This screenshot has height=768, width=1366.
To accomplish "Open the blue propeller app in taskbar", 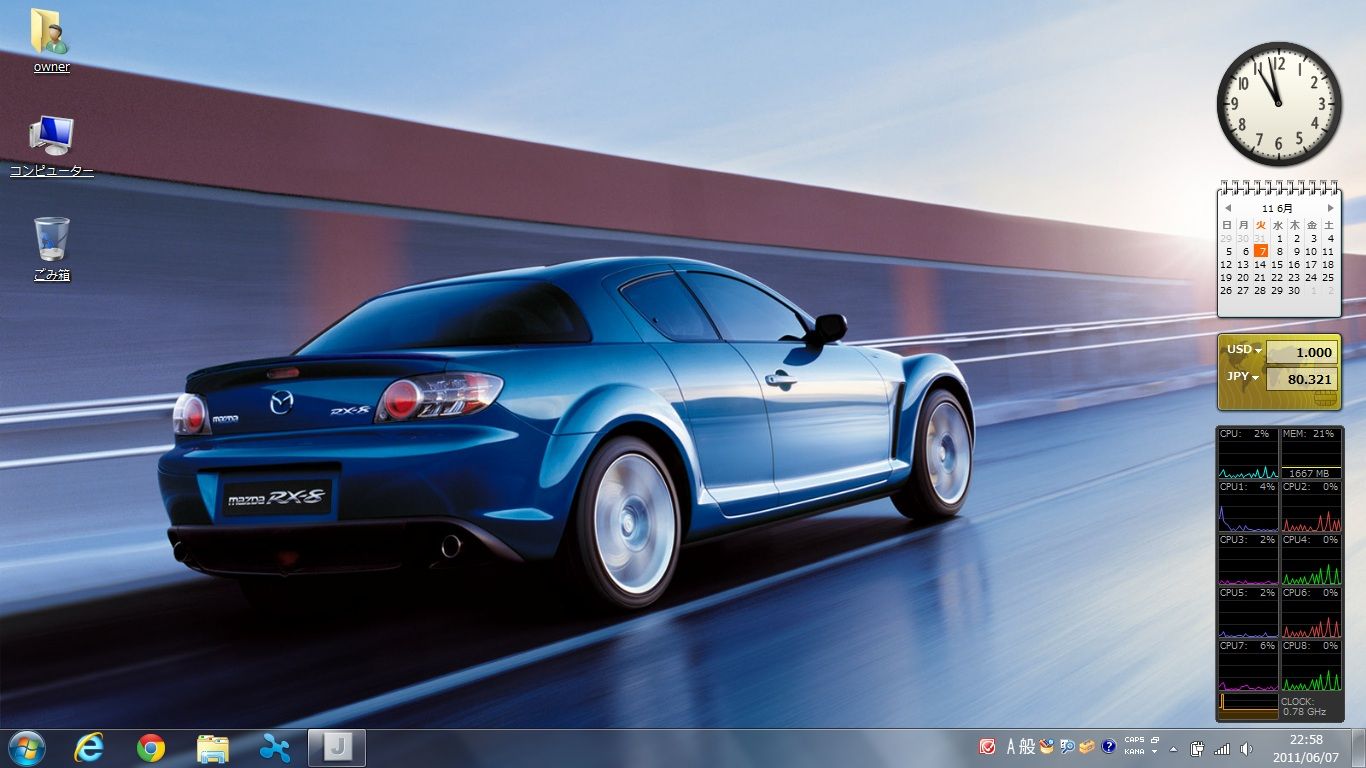I will 274,748.
